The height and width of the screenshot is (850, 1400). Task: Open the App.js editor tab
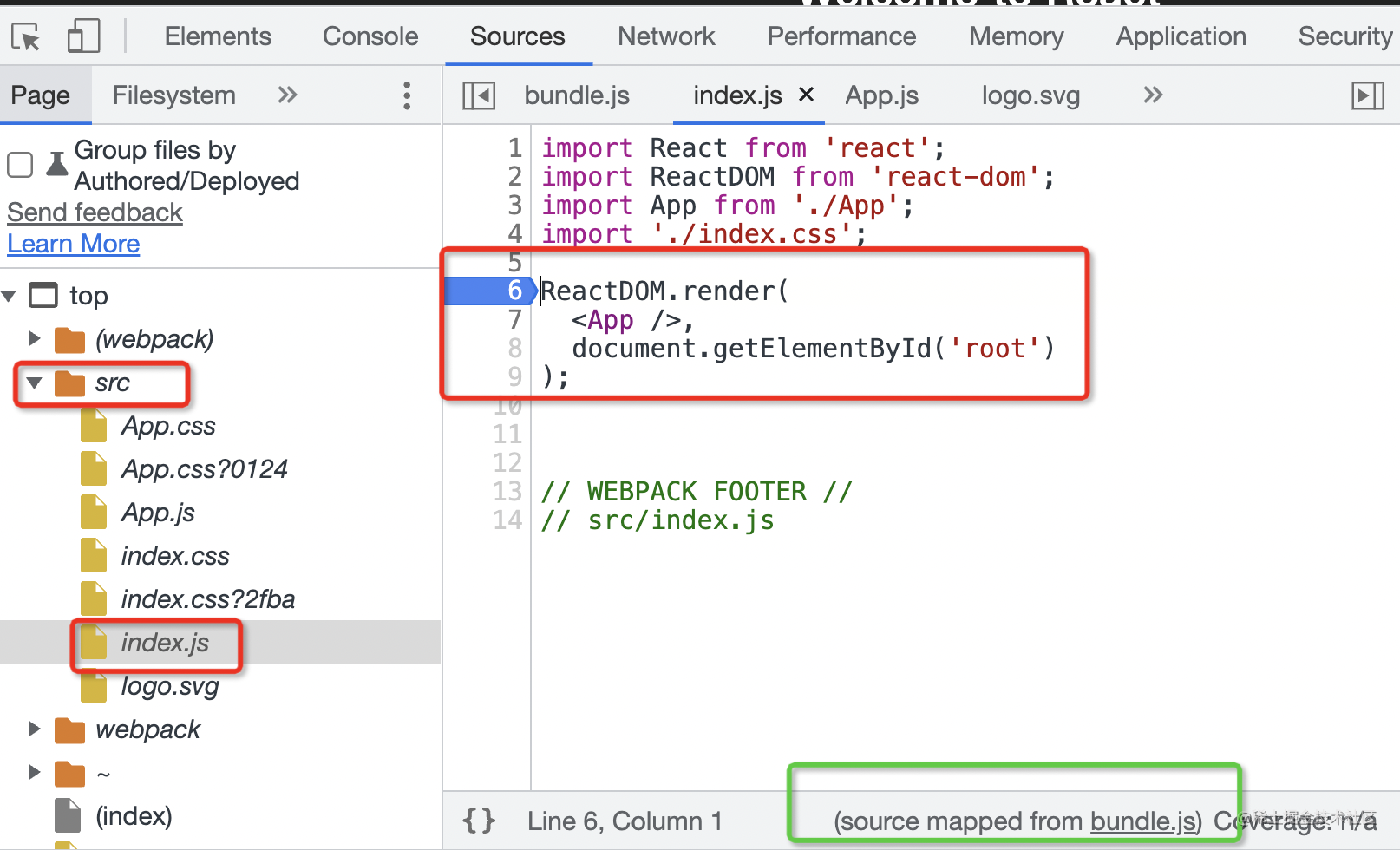(881, 95)
